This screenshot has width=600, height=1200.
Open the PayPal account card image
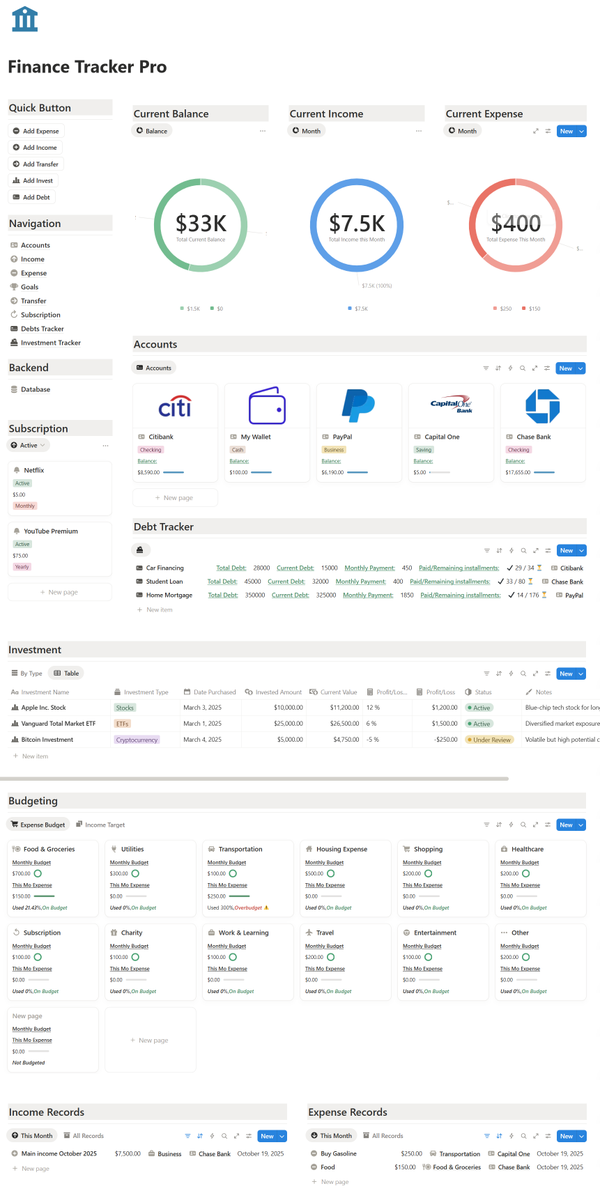[x=359, y=406]
